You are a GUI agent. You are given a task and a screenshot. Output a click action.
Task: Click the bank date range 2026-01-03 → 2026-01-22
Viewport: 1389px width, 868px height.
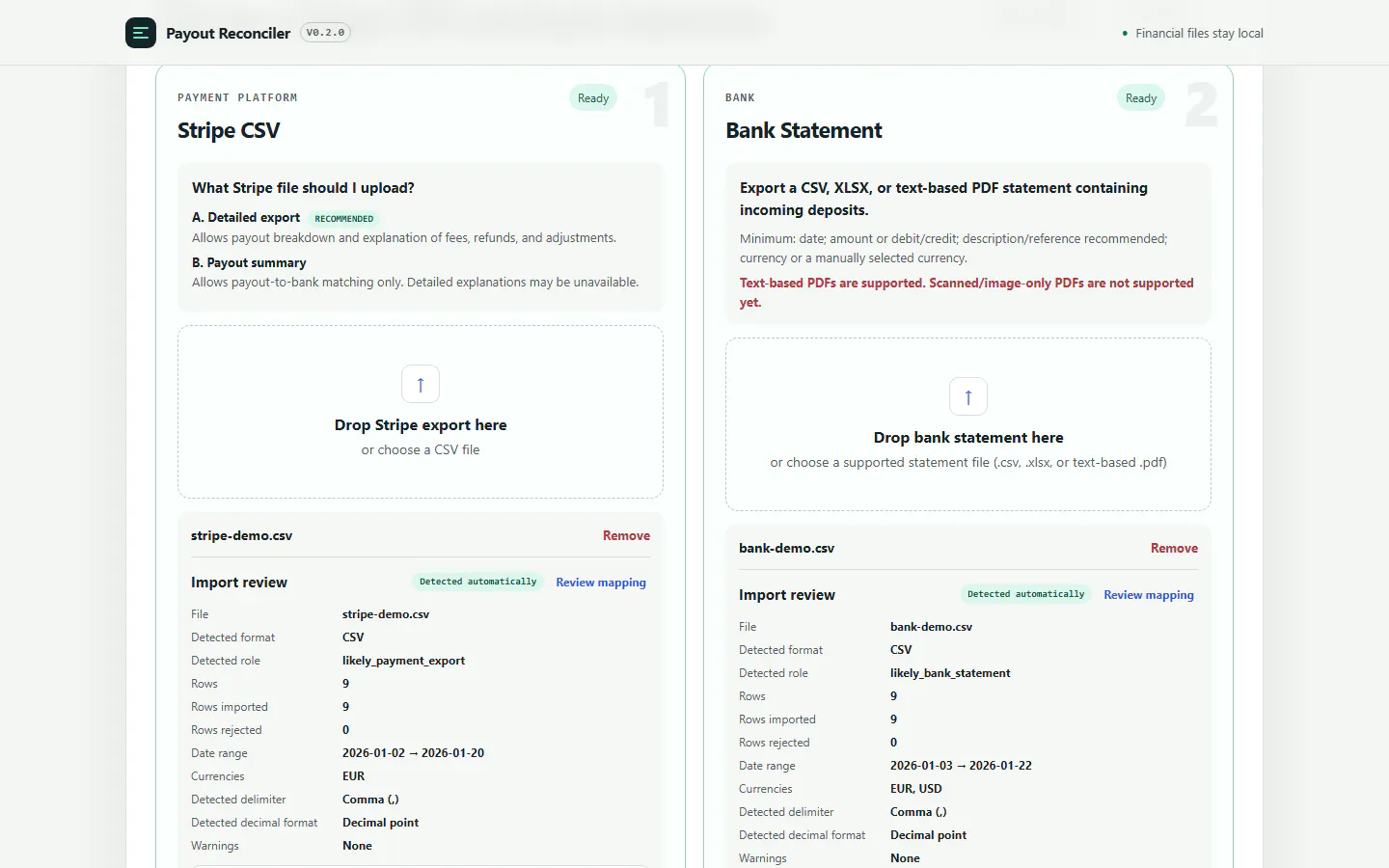click(x=961, y=766)
